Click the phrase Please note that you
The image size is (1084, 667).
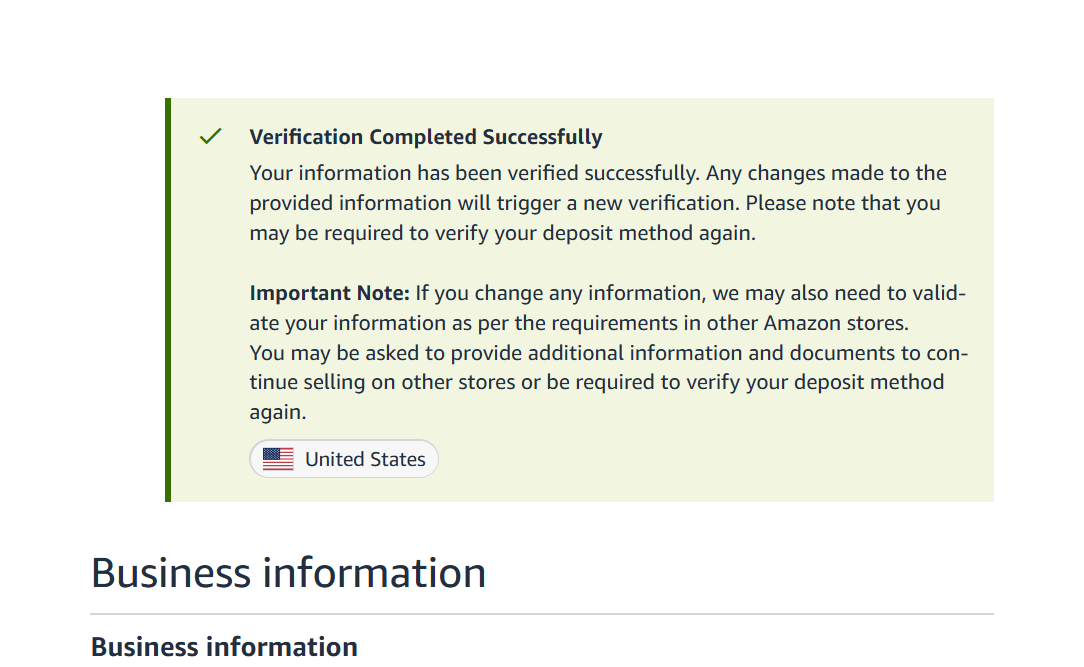tap(843, 203)
